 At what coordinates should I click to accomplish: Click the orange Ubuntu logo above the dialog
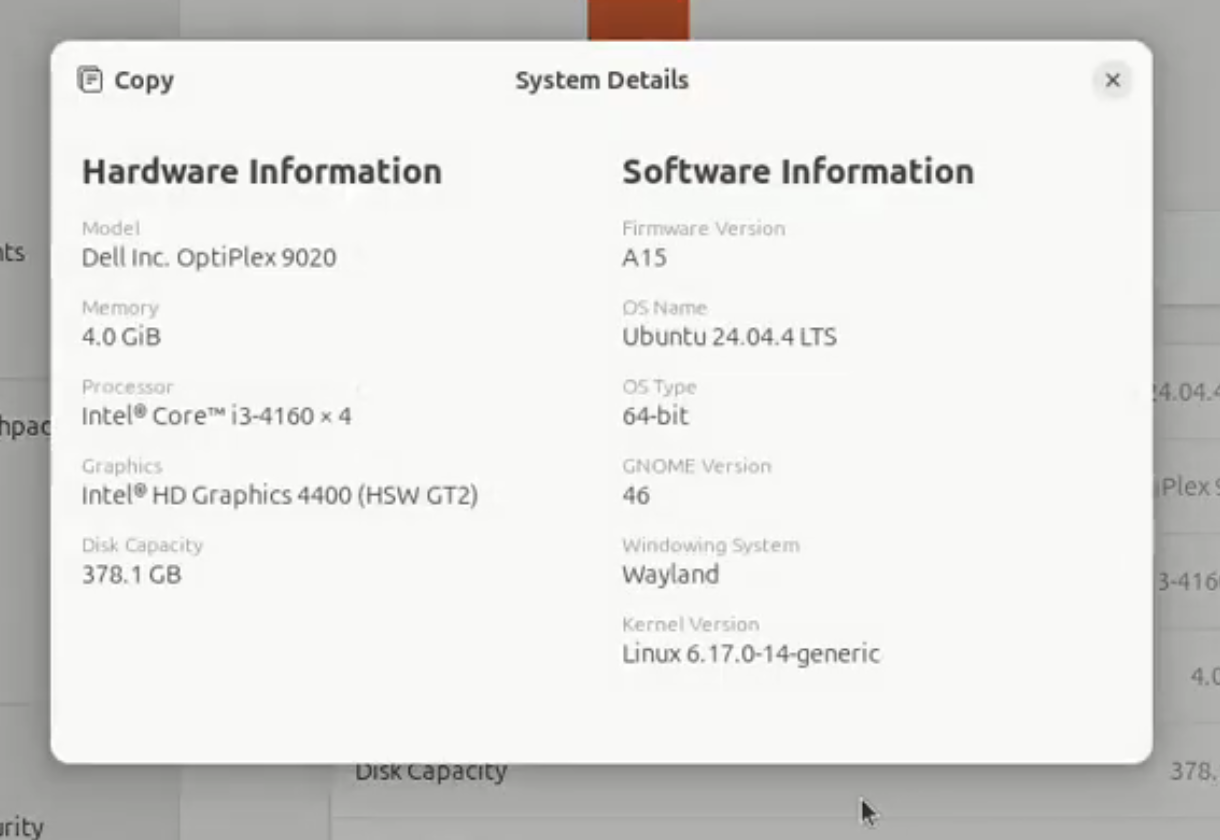pos(638,20)
